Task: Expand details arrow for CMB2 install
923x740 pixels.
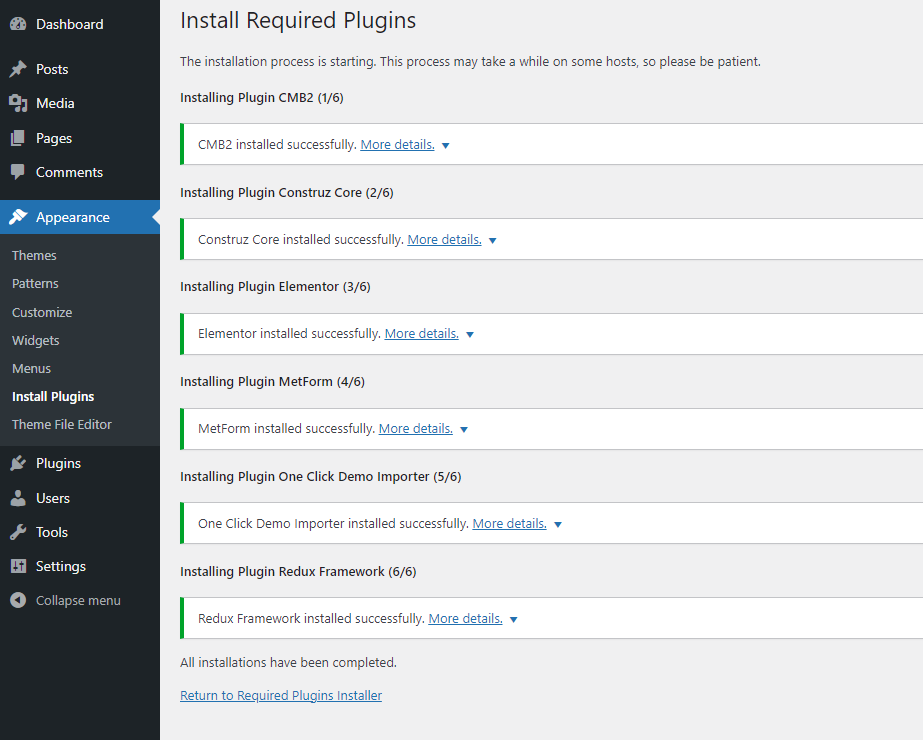Action: pyautogui.click(x=446, y=145)
